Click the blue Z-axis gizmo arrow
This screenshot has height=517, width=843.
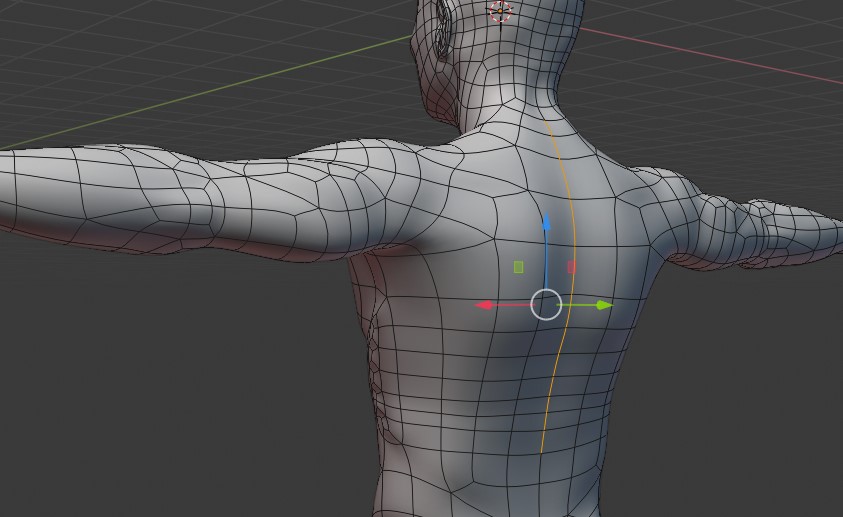tap(546, 222)
